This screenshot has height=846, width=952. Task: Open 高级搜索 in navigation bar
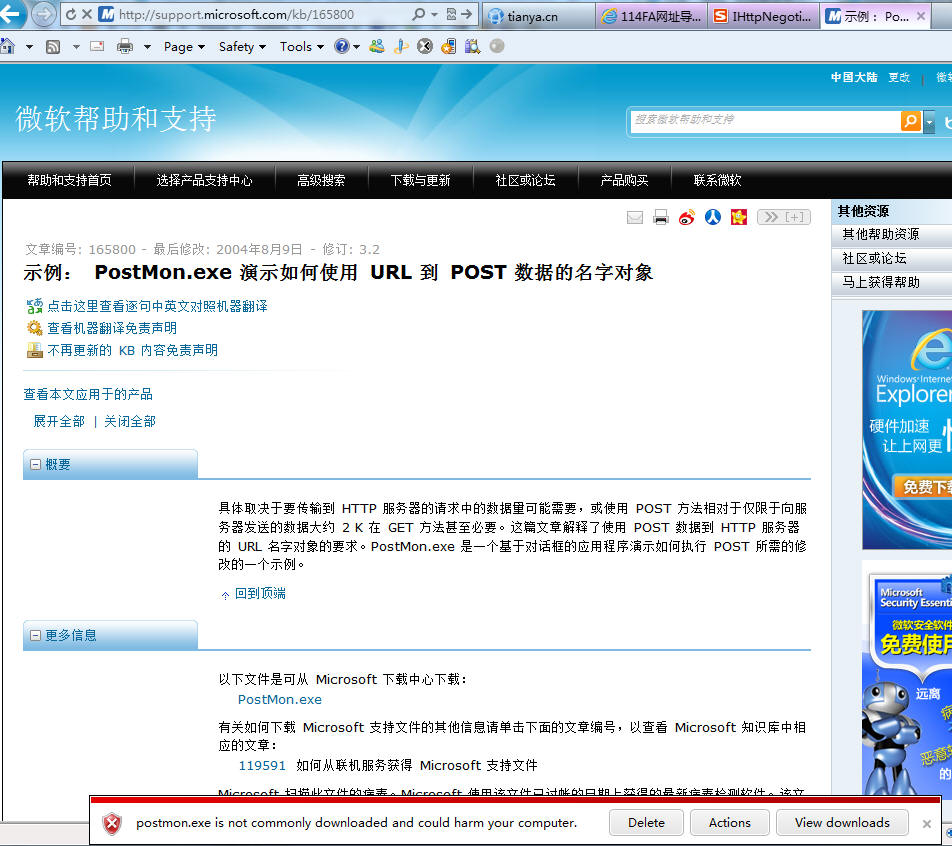click(321, 180)
